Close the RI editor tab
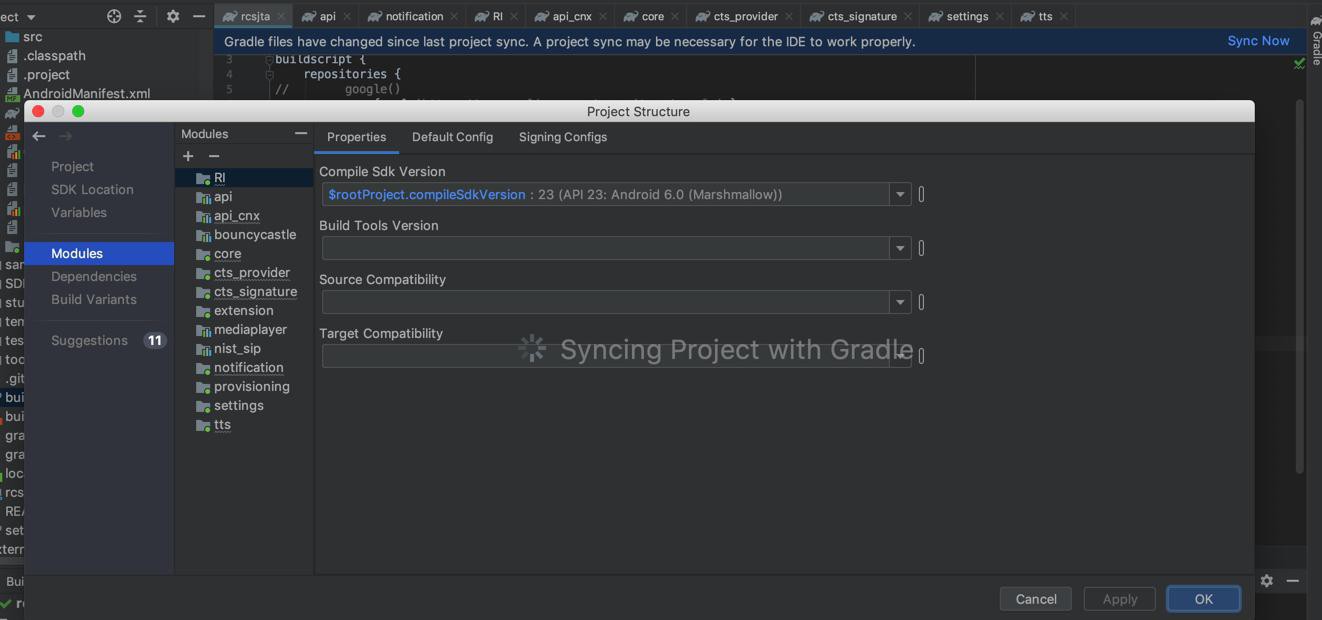This screenshot has height=620, width=1322. click(x=514, y=16)
